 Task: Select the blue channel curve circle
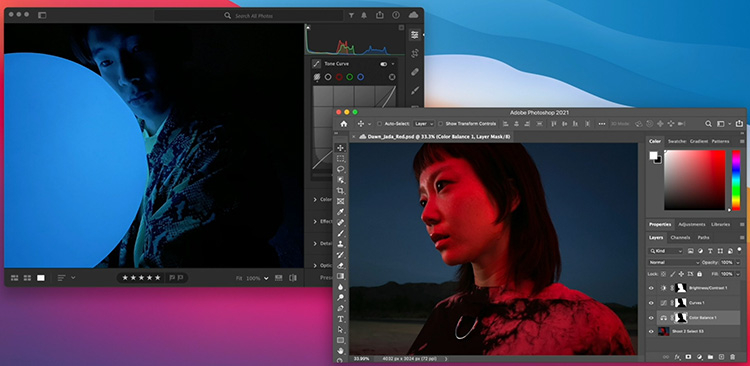click(x=360, y=77)
